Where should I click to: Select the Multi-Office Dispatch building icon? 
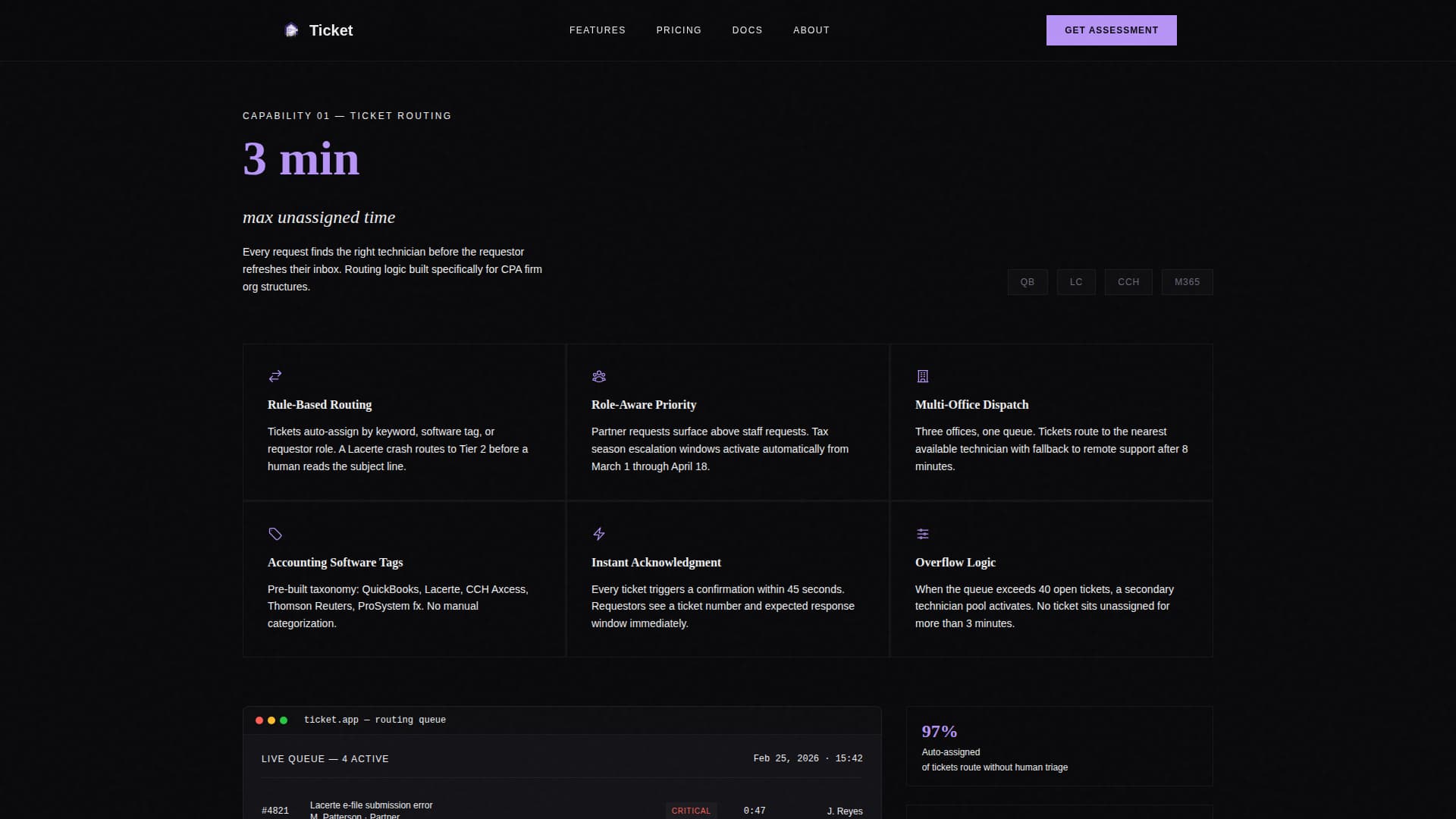[x=922, y=375]
